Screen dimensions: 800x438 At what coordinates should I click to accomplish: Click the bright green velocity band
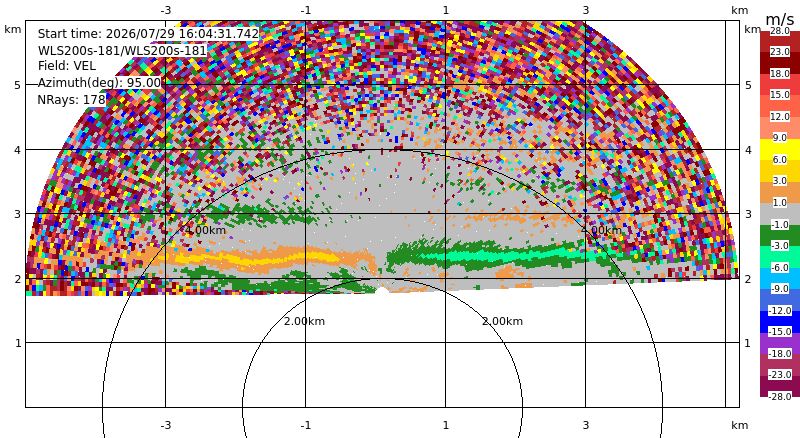(x=510, y=253)
